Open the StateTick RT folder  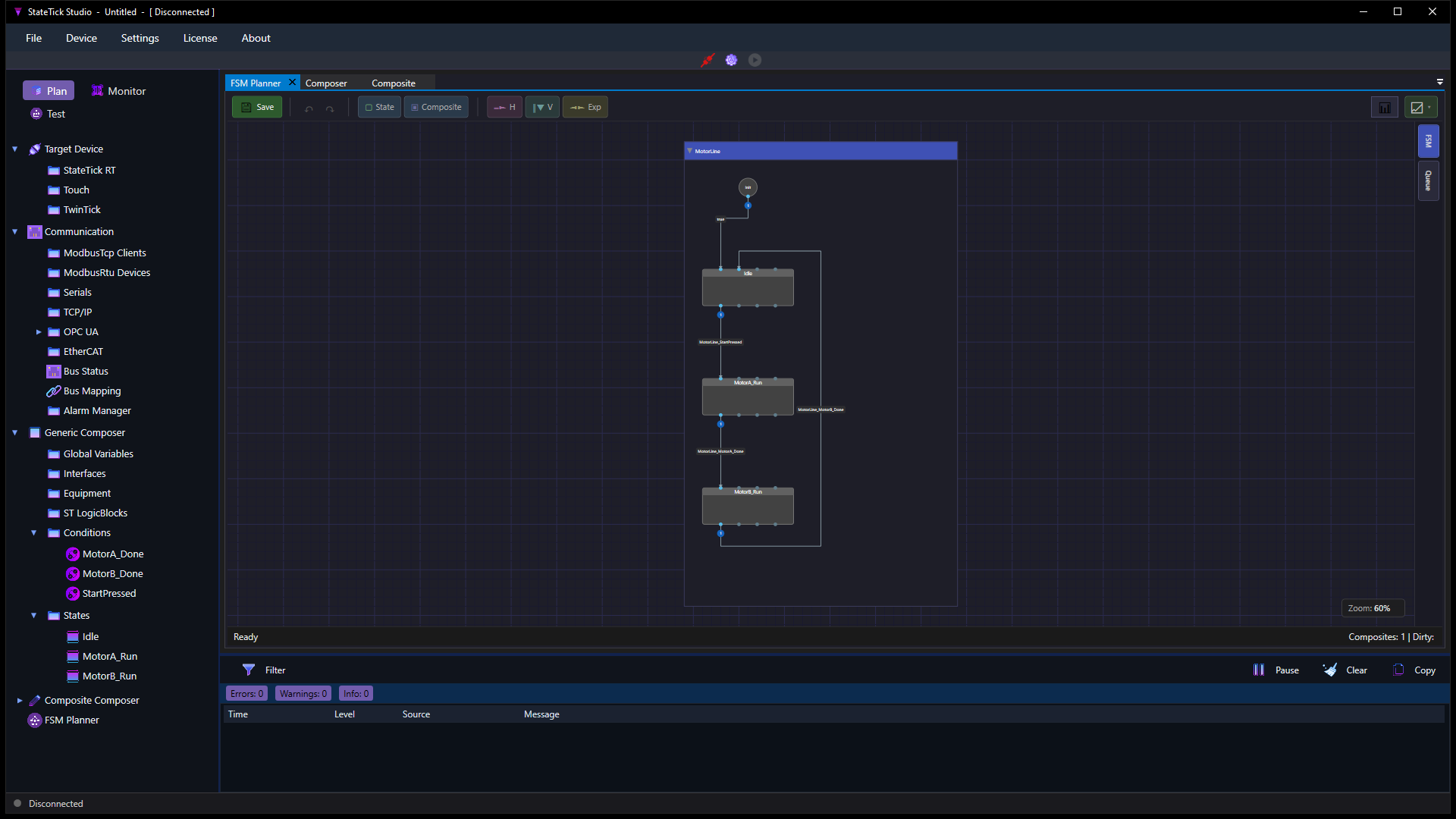[82, 171]
